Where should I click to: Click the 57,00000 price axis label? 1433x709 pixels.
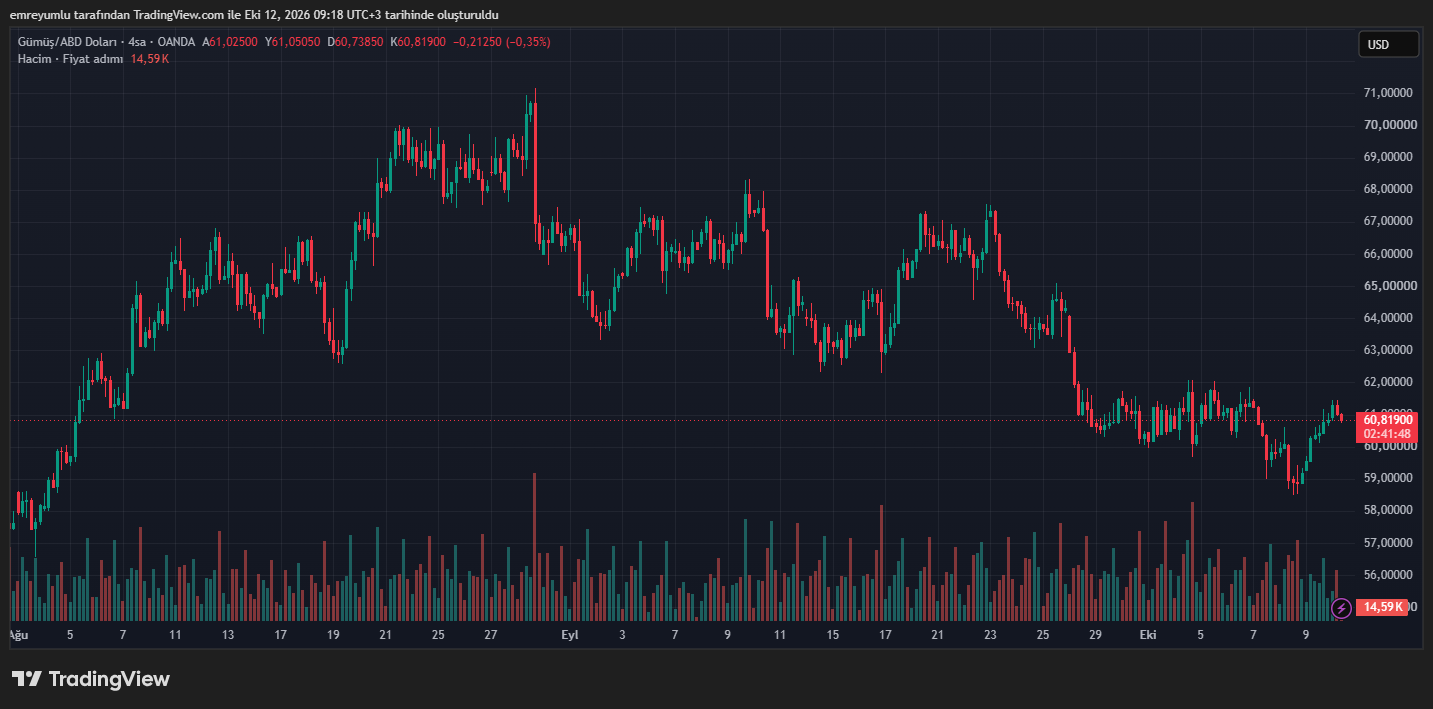point(1387,543)
